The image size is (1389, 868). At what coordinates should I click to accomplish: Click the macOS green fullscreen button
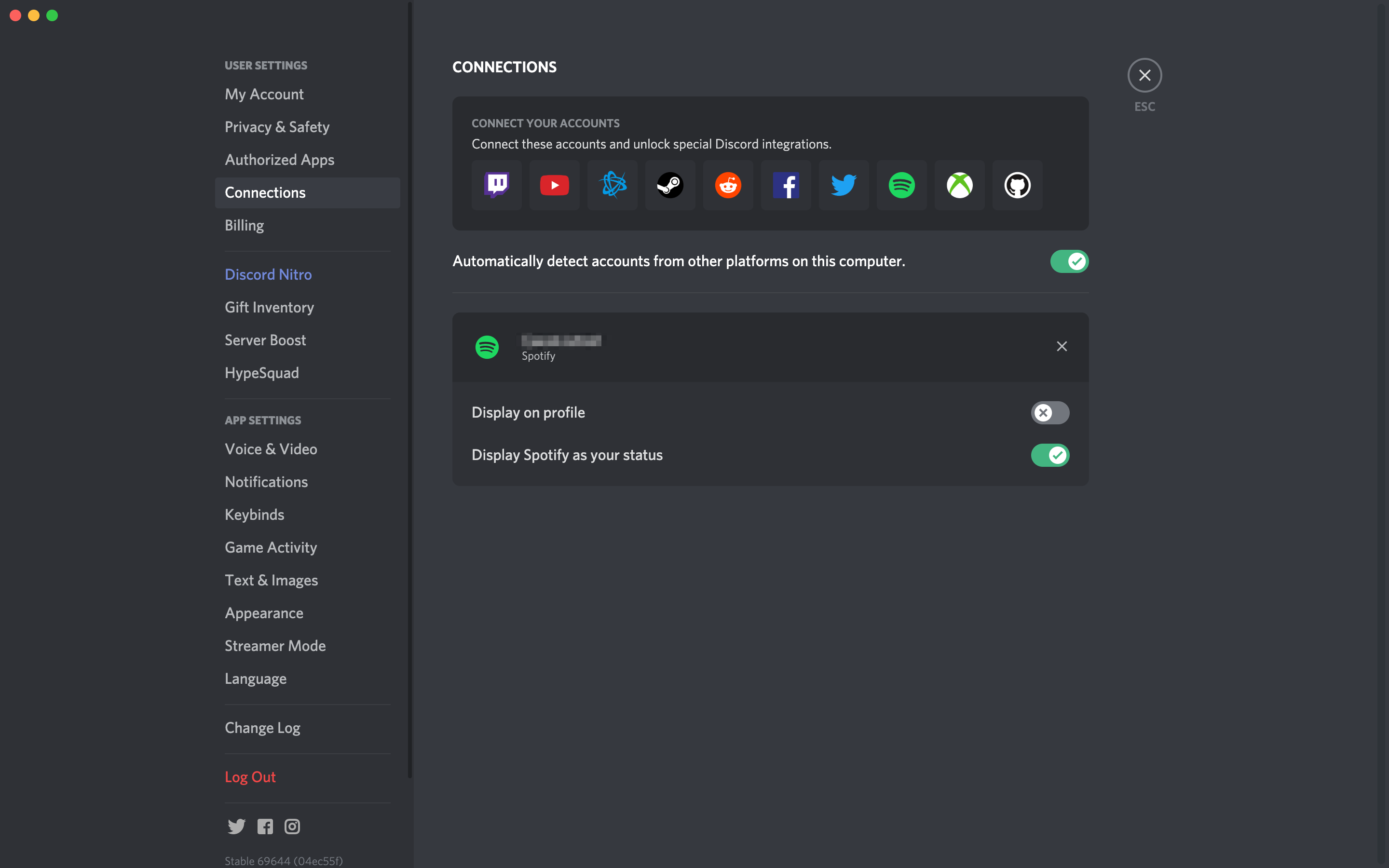click(x=52, y=15)
